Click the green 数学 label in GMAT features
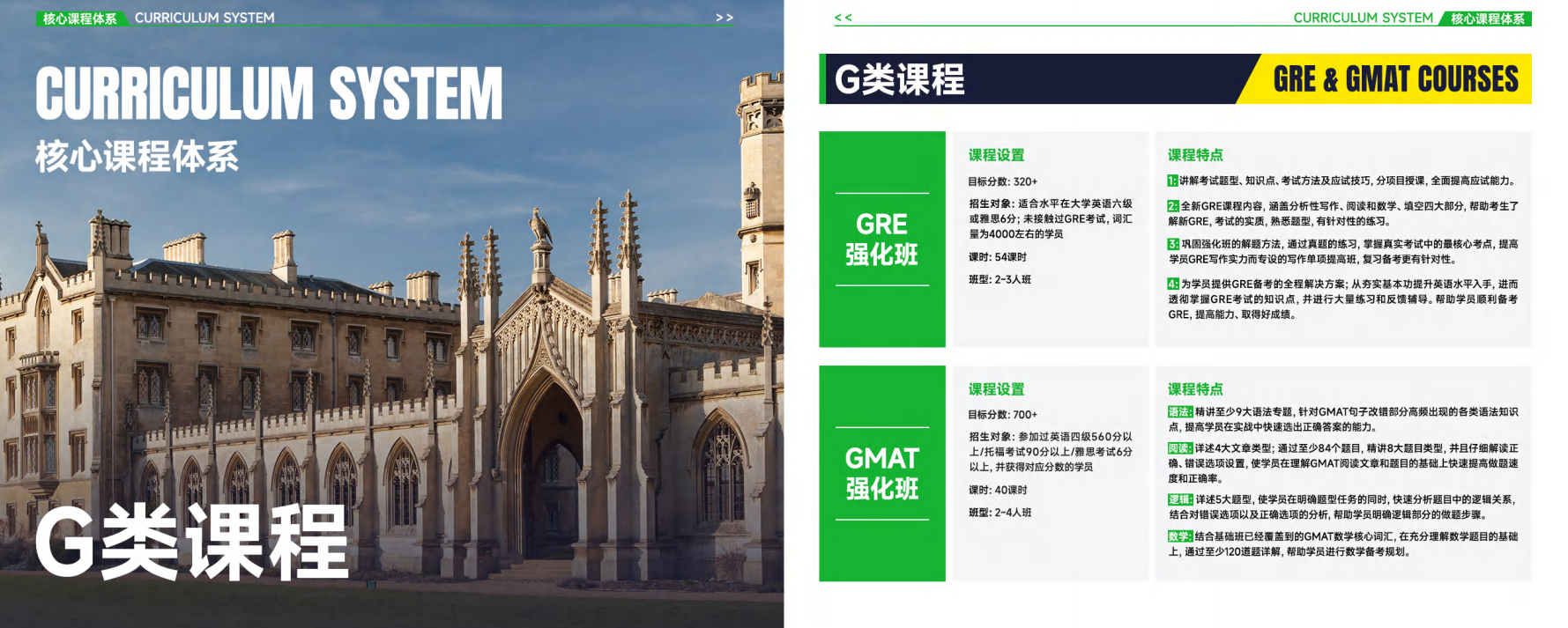Viewport: 1568px width, 628px height. click(x=1180, y=536)
